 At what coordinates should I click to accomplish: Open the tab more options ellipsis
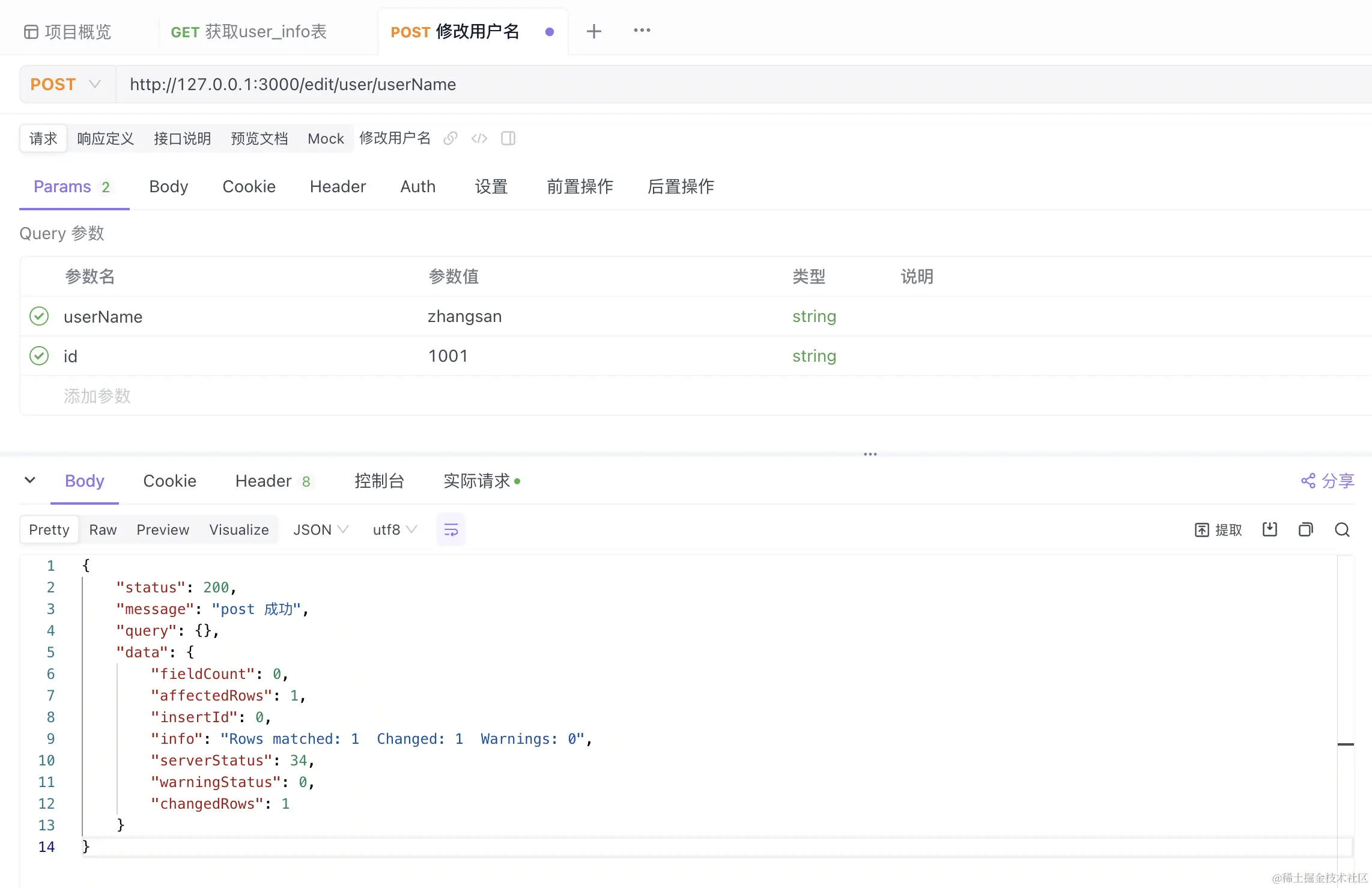point(642,31)
